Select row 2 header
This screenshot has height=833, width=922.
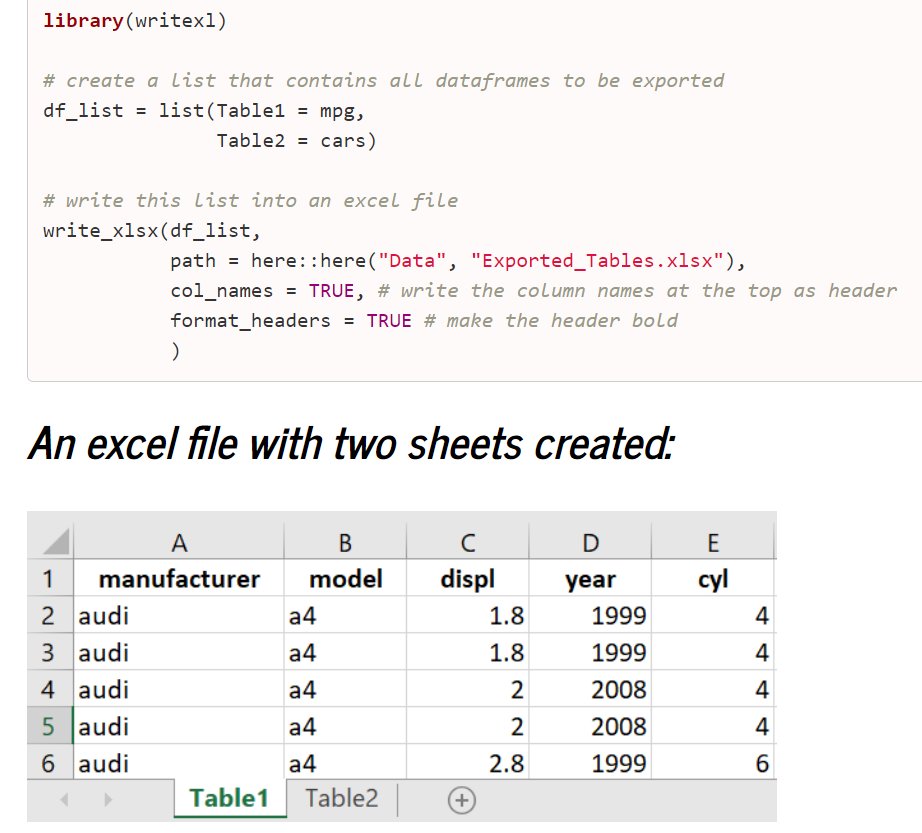coord(49,615)
